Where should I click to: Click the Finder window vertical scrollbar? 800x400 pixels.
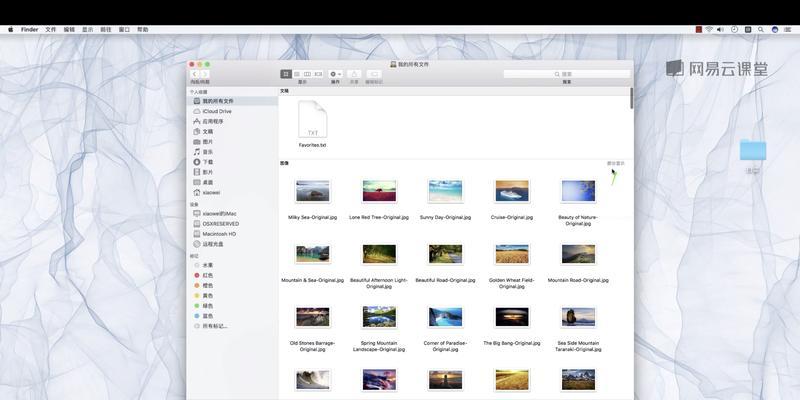coord(632,98)
